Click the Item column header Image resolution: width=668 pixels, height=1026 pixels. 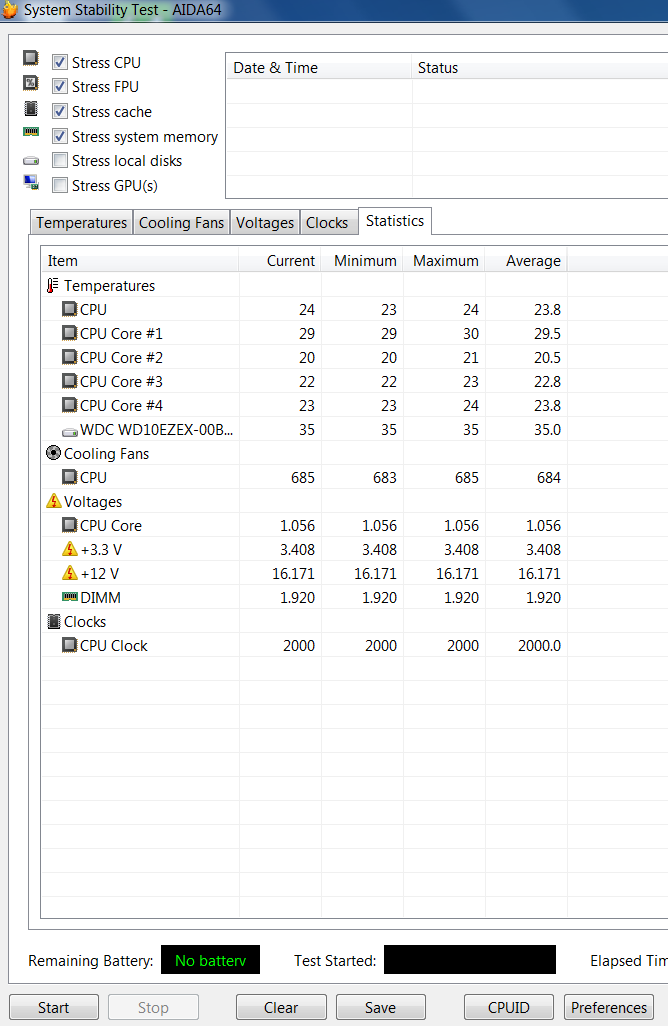[x=140, y=260]
